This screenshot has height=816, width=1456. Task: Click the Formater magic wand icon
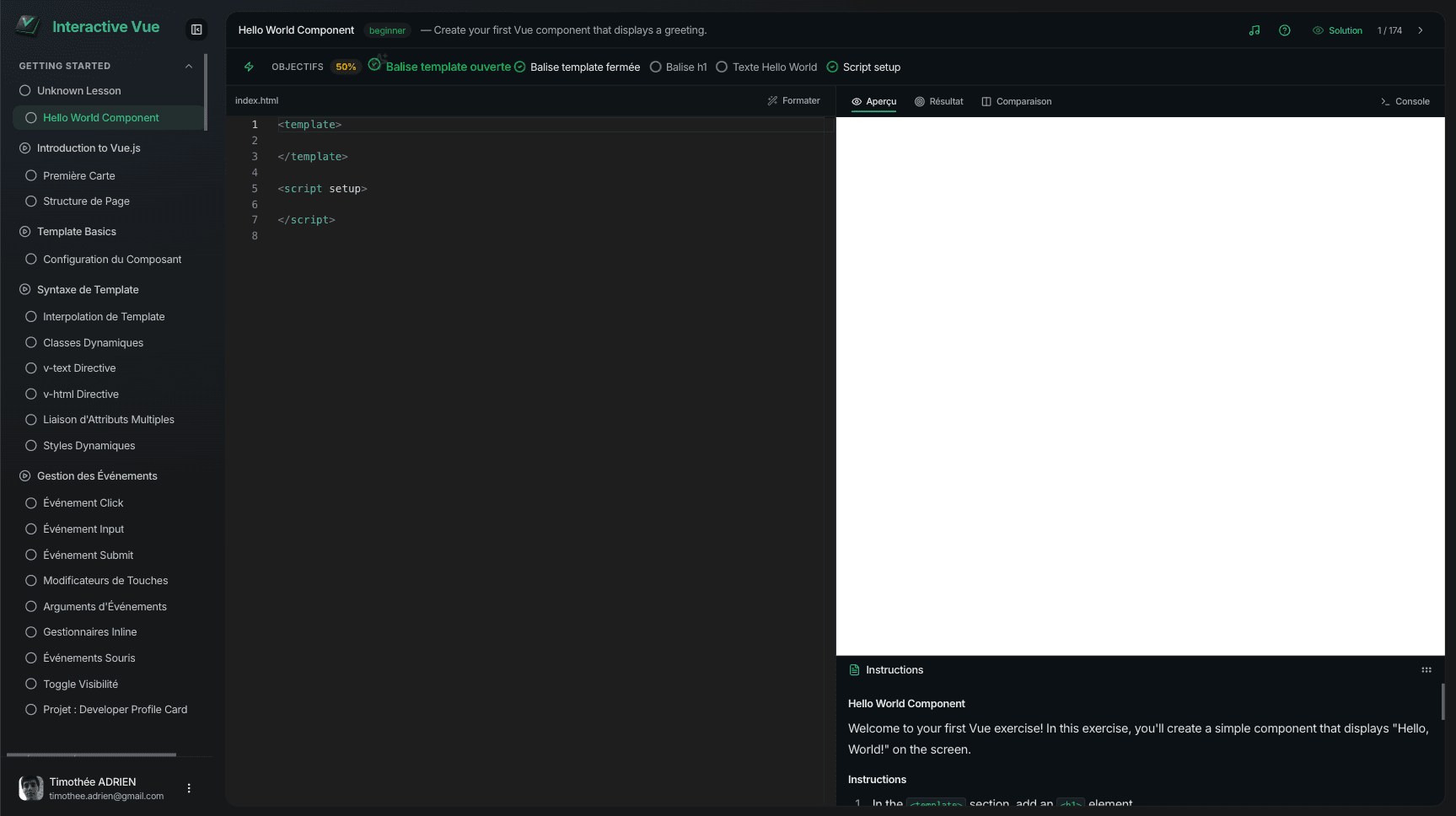coord(773,100)
